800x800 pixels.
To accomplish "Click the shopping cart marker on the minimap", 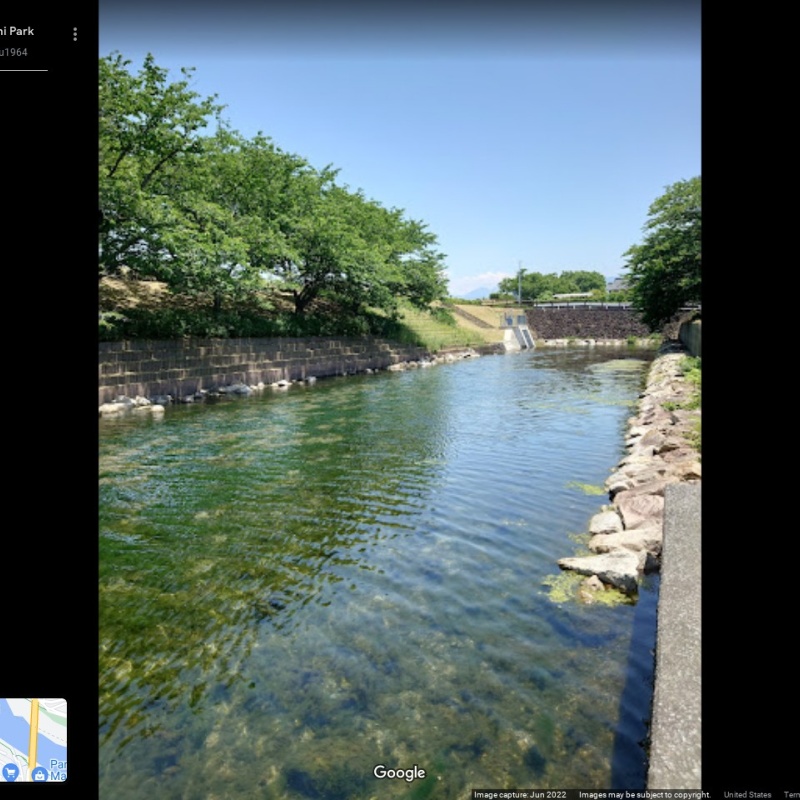I will tap(11, 771).
